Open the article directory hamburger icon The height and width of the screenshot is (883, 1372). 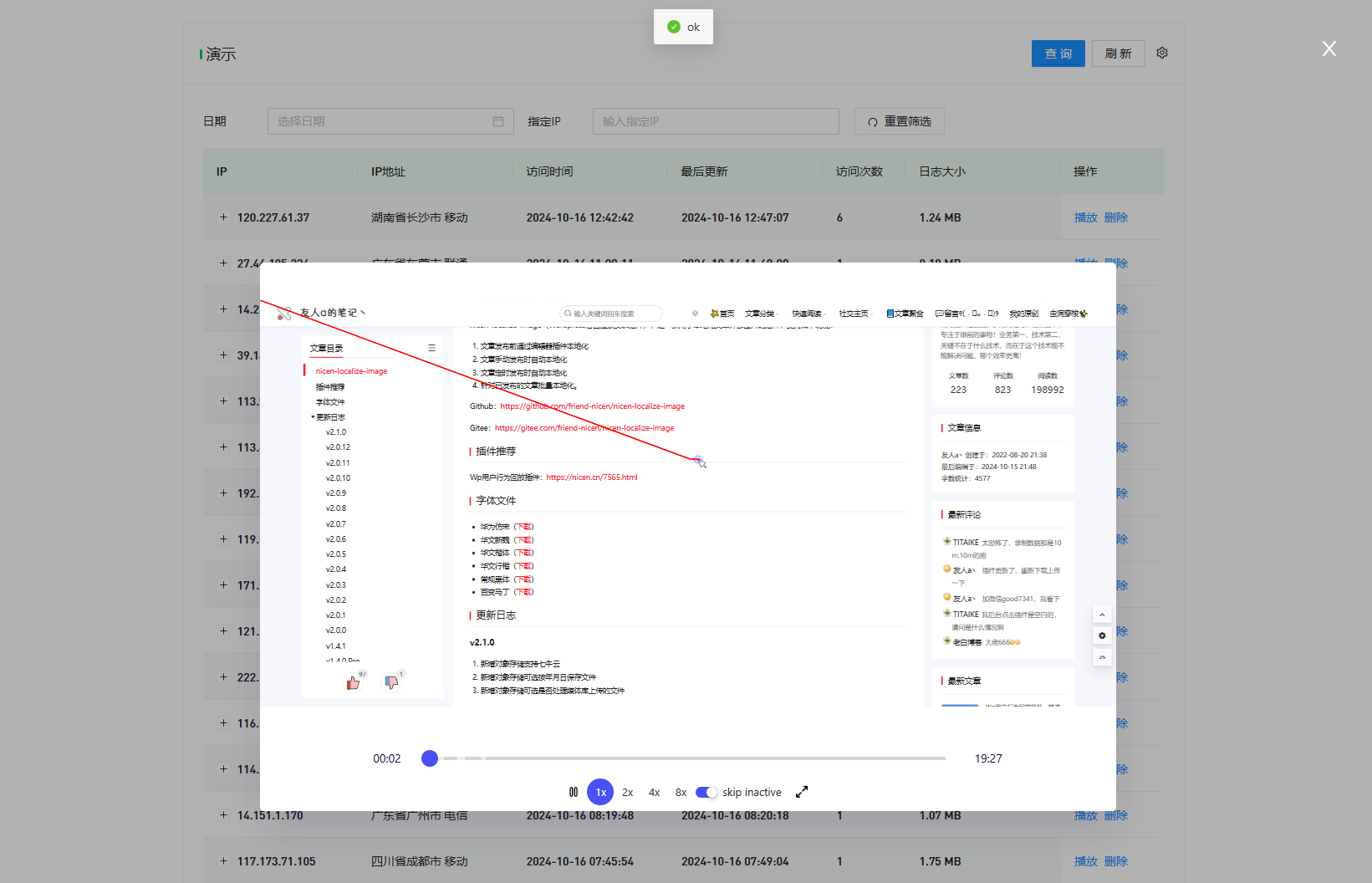pos(431,347)
